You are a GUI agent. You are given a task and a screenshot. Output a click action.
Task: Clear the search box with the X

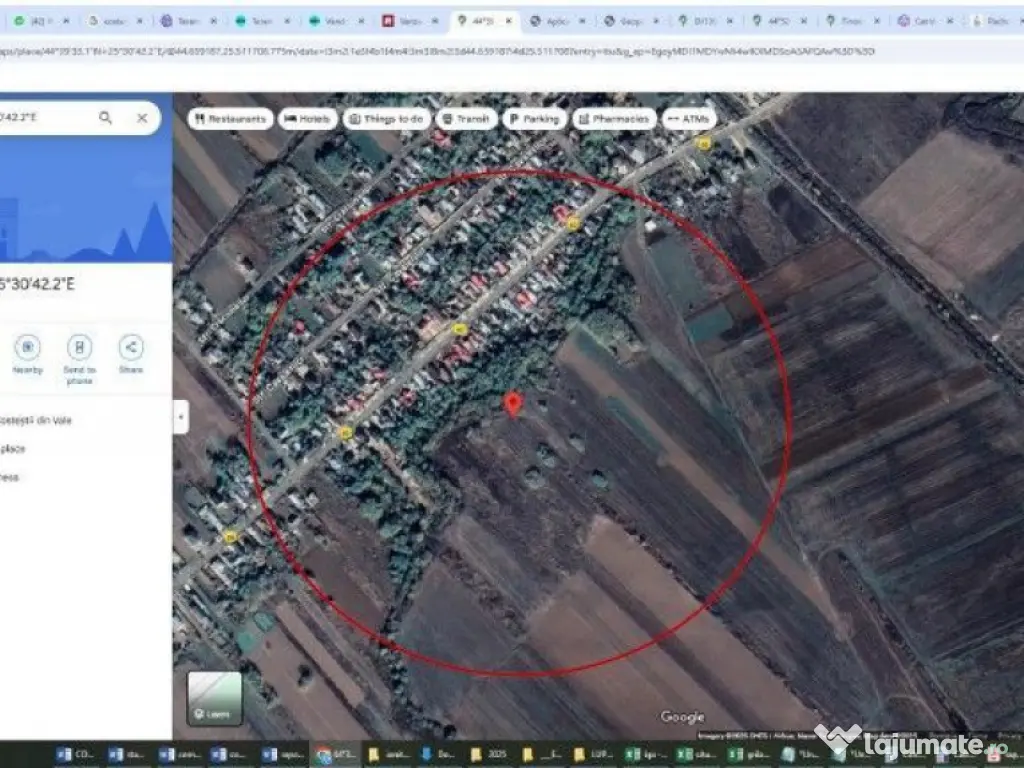click(x=142, y=118)
